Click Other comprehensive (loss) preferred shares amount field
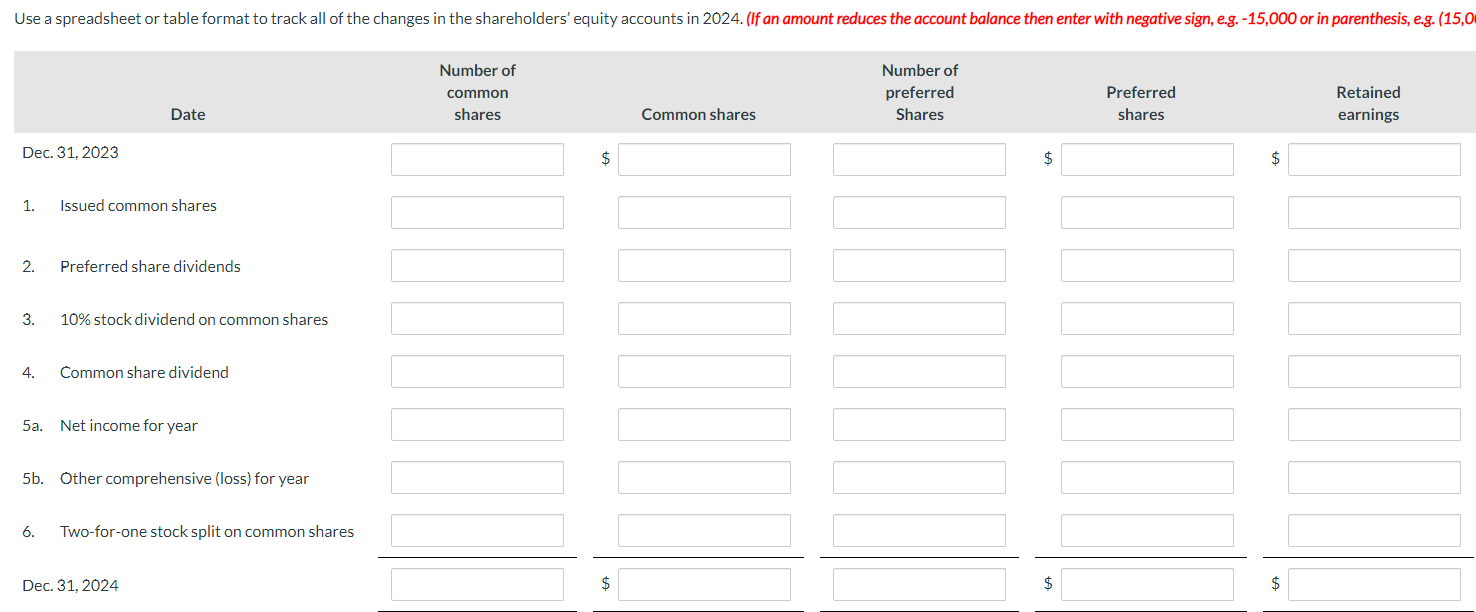 (1147, 477)
